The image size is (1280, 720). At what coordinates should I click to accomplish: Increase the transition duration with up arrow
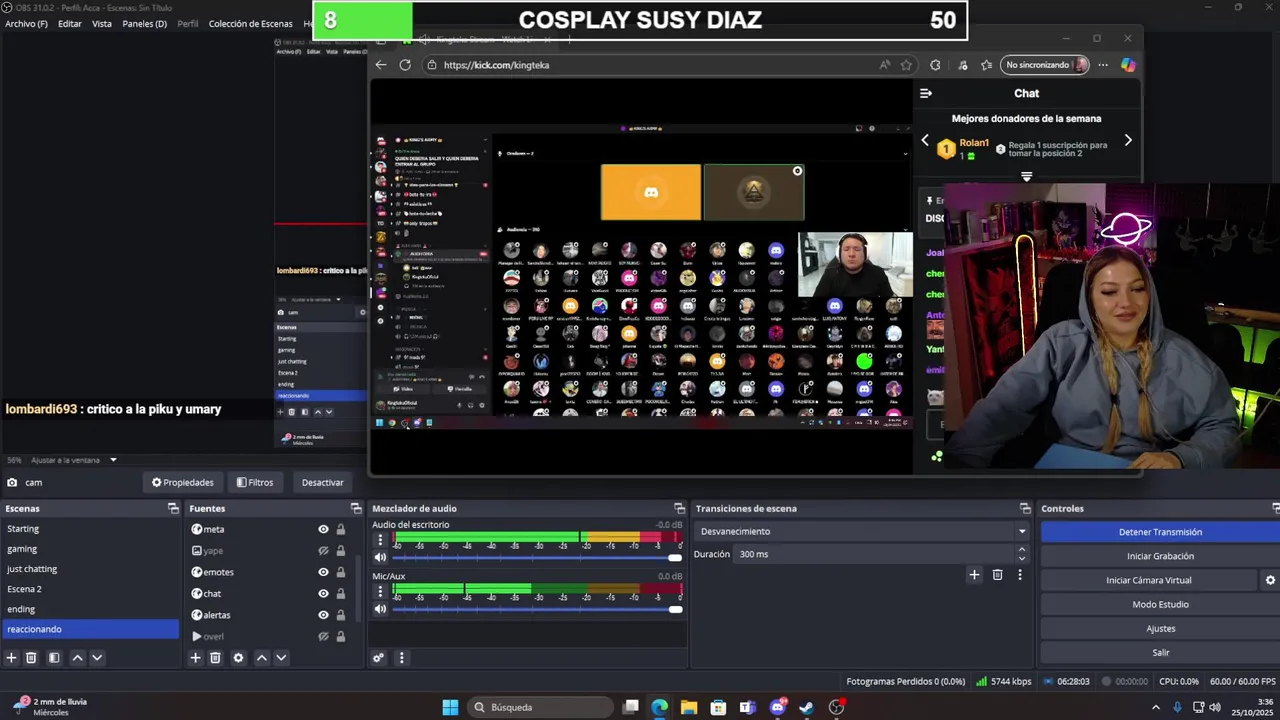click(1021, 549)
